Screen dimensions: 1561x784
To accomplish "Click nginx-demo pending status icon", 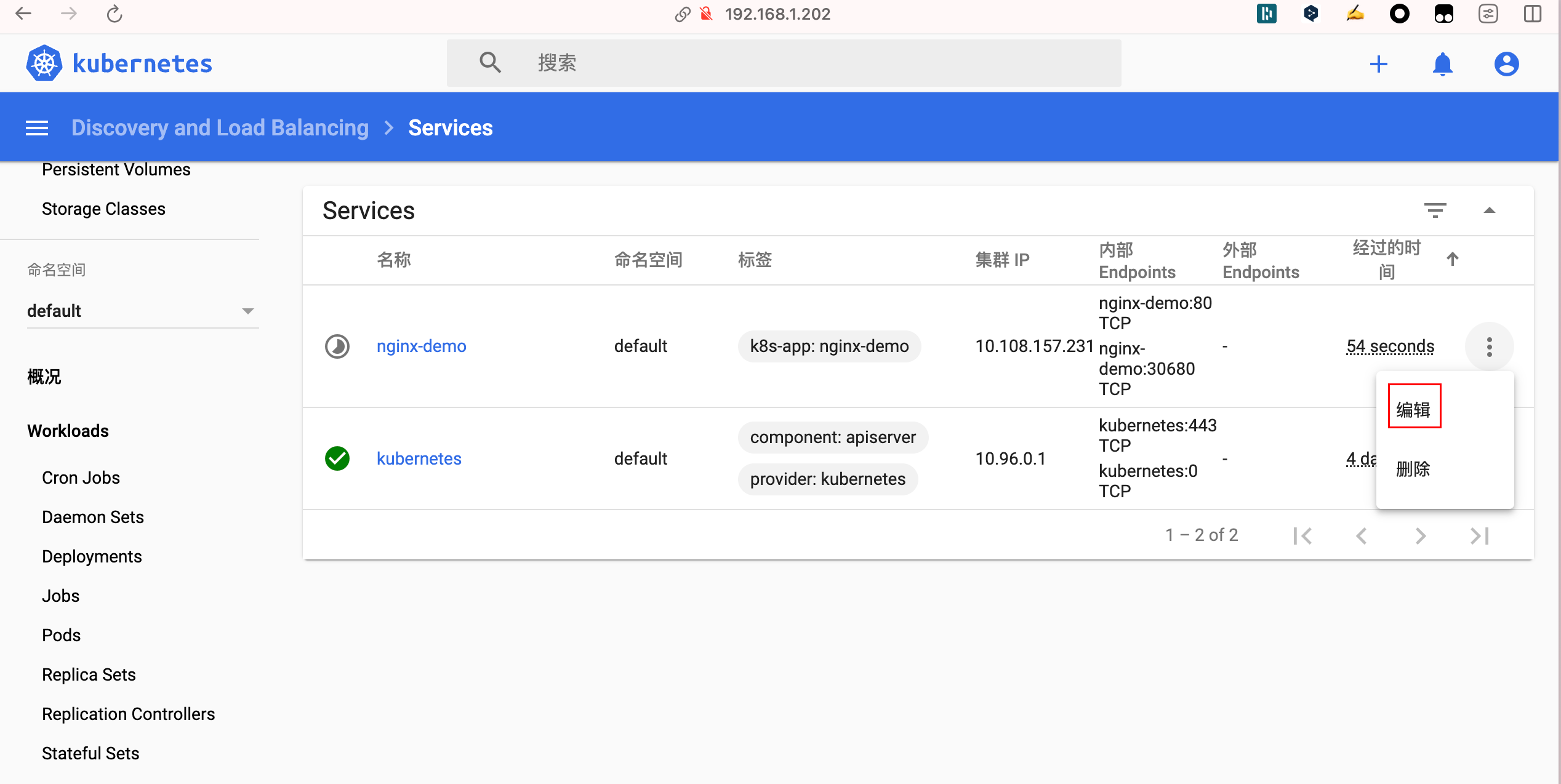I will 337,346.
